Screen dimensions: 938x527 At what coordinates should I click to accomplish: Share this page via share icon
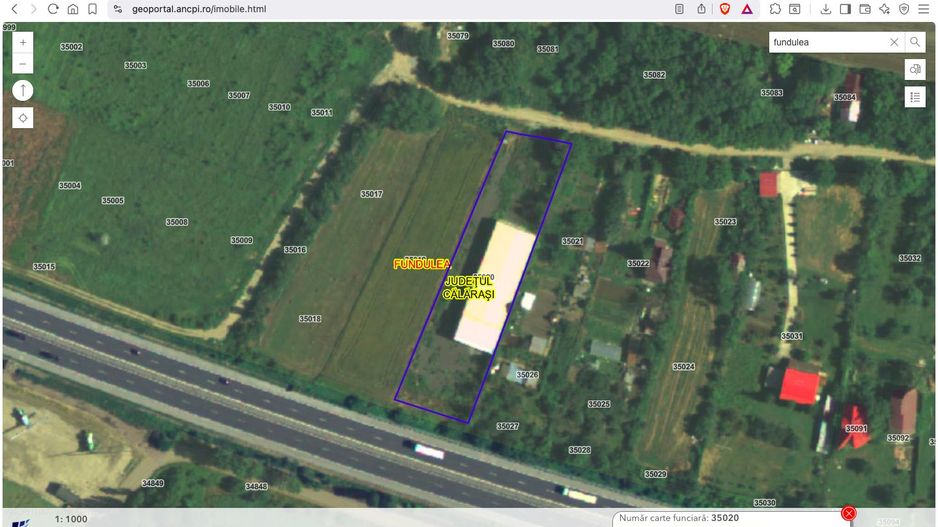701,9
